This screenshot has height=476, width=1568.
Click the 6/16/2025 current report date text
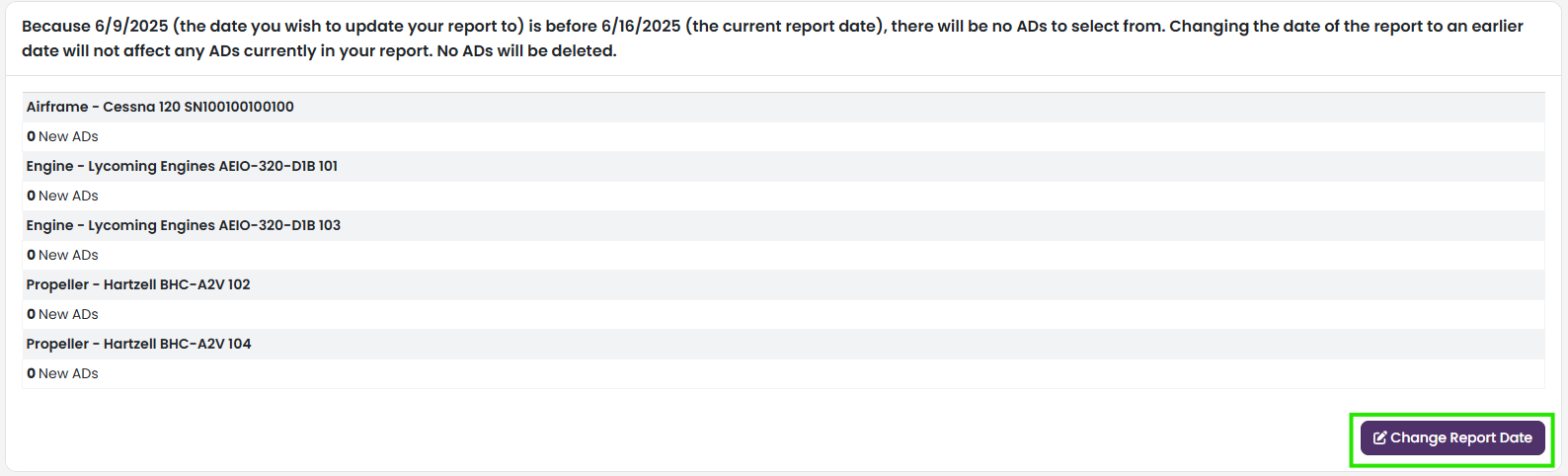point(641,27)
